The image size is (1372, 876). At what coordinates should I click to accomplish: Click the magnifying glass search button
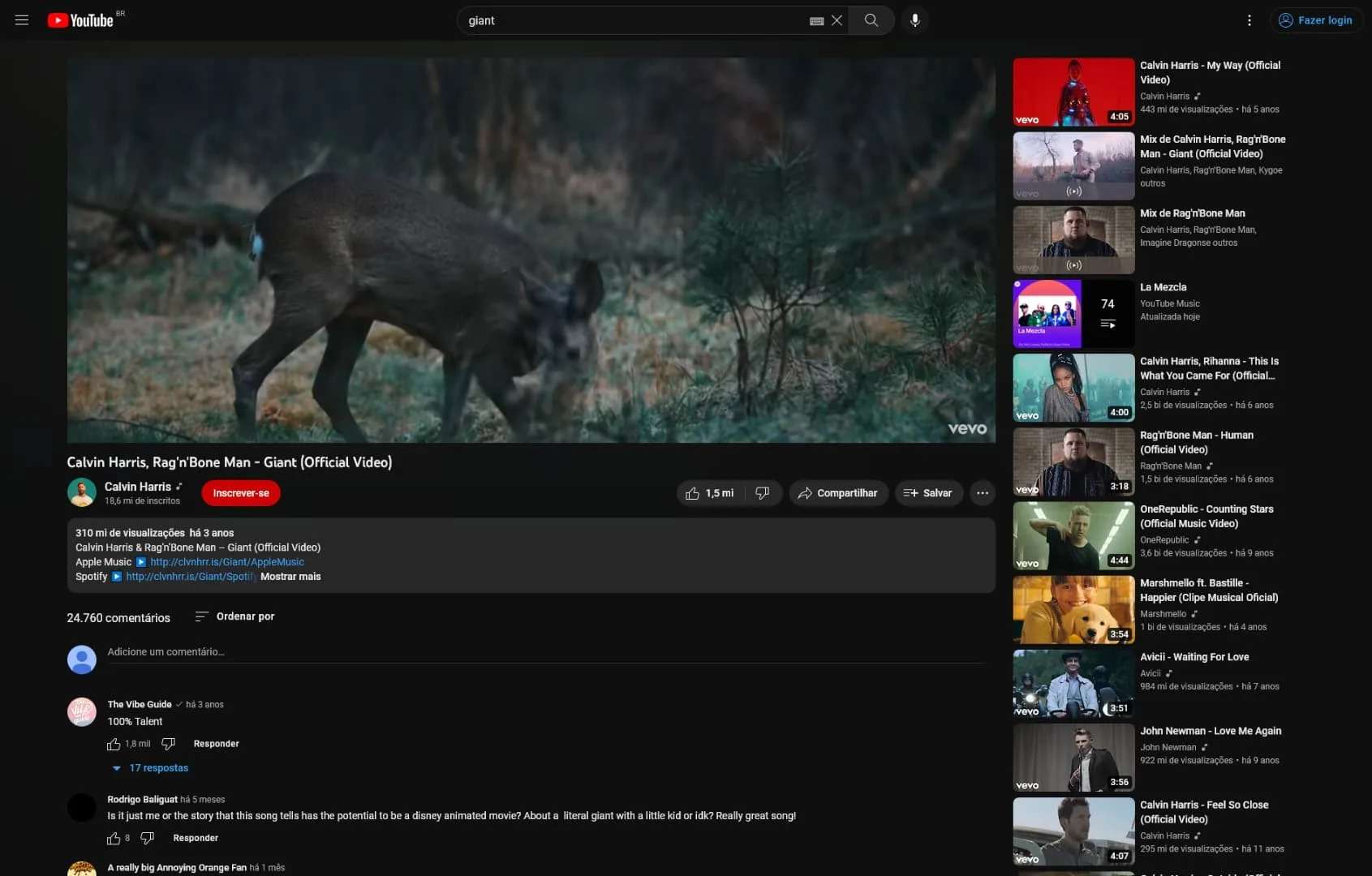click(871, 20)
